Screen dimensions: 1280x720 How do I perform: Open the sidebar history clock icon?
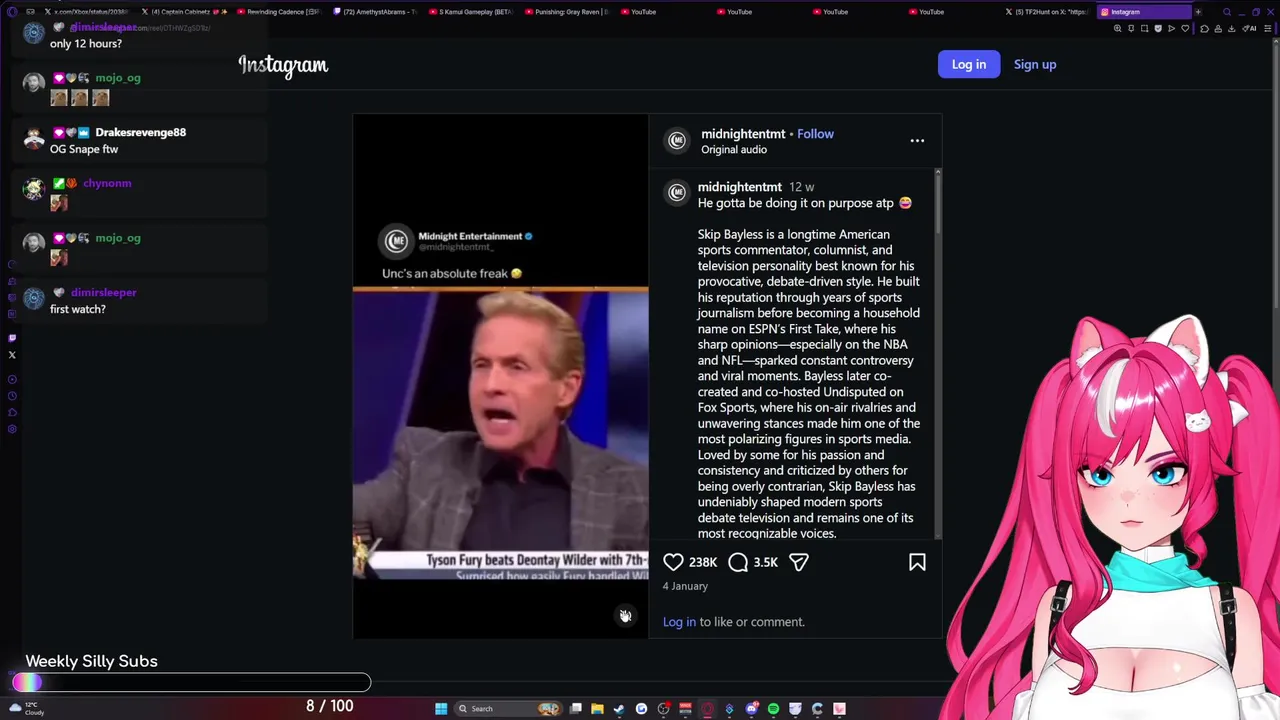[12, 396]
